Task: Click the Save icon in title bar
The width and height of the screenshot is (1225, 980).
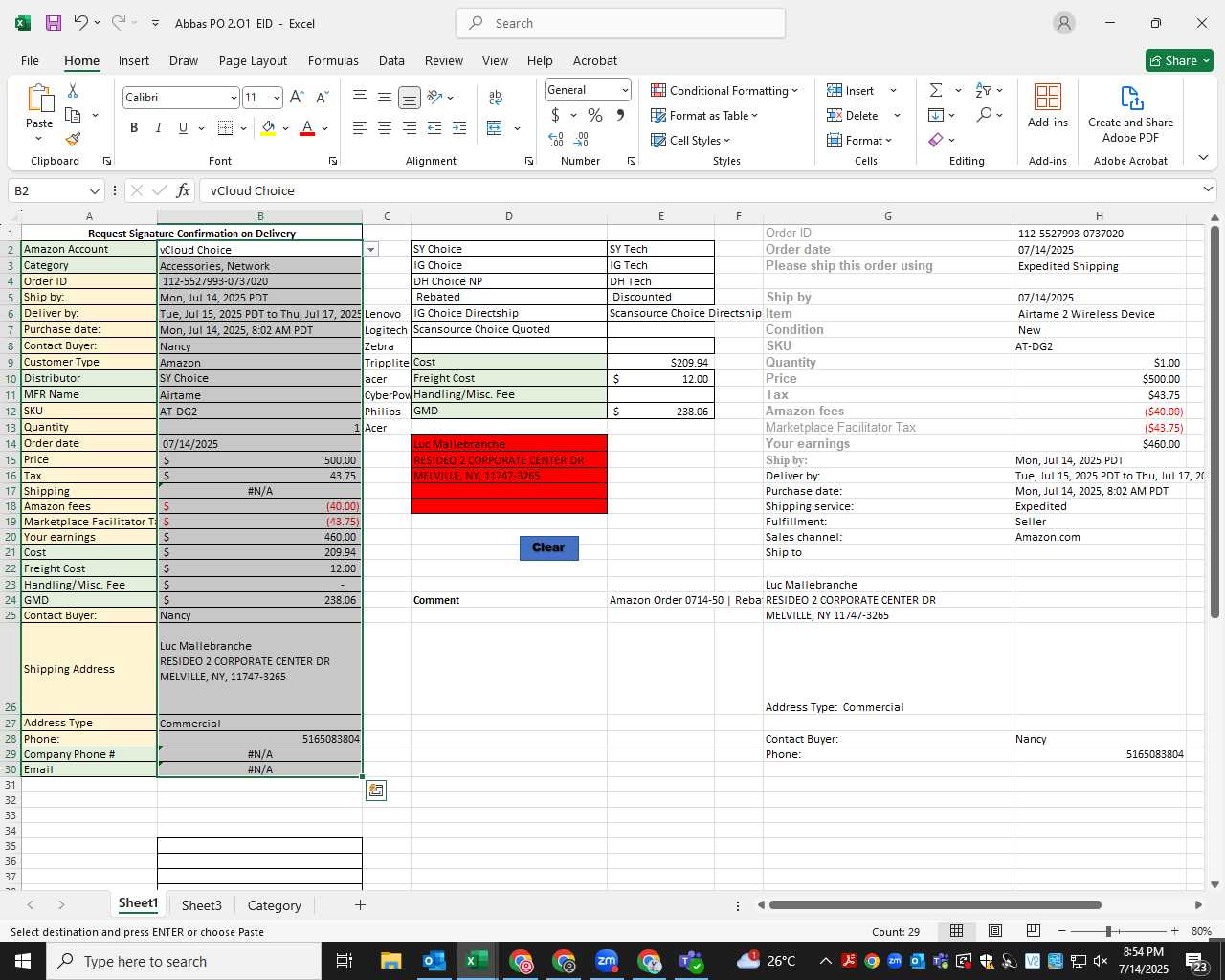Action: pyautogui.click(x=54, y=23)
